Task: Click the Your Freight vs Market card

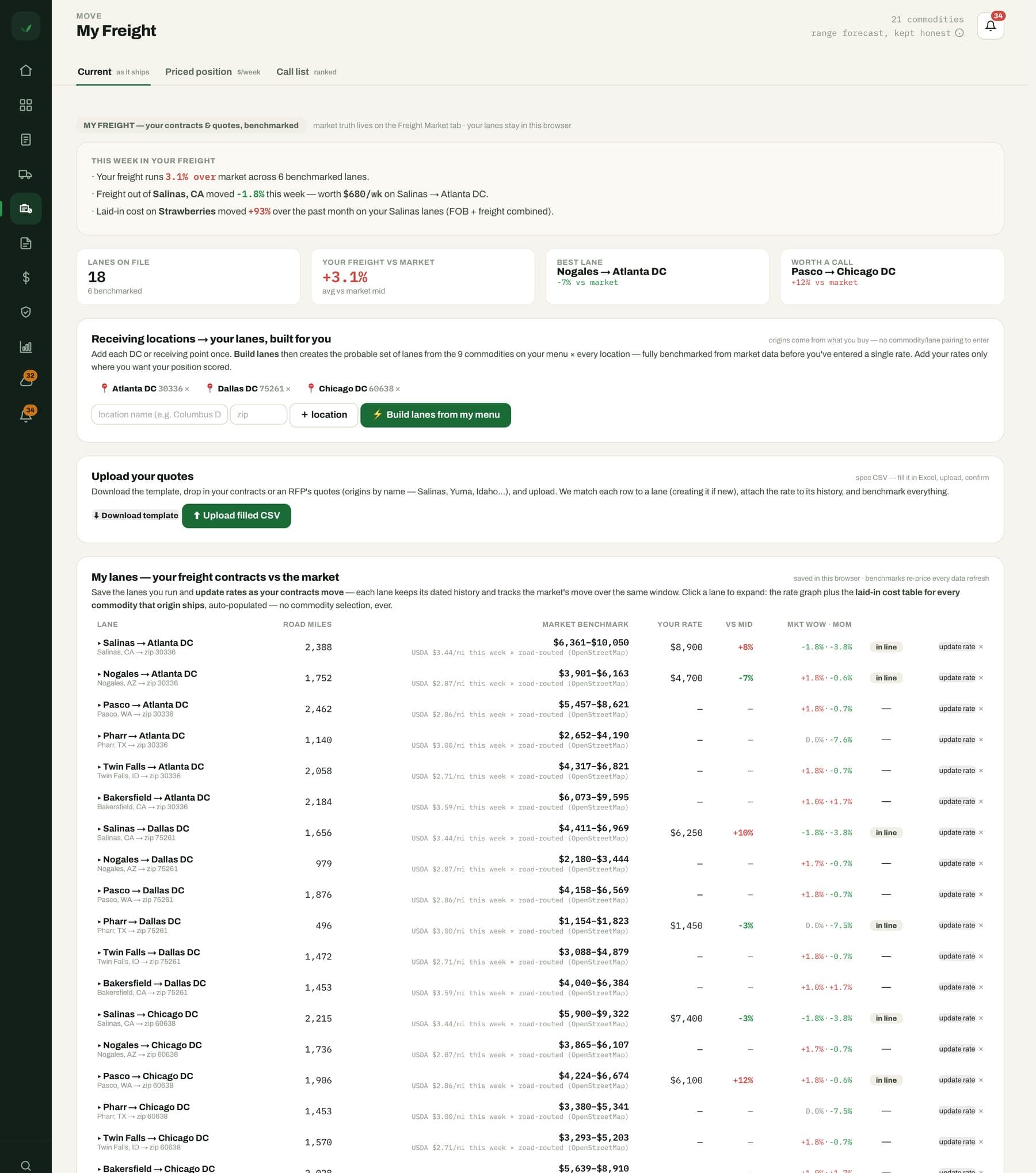Action: (x=423, y=277)
